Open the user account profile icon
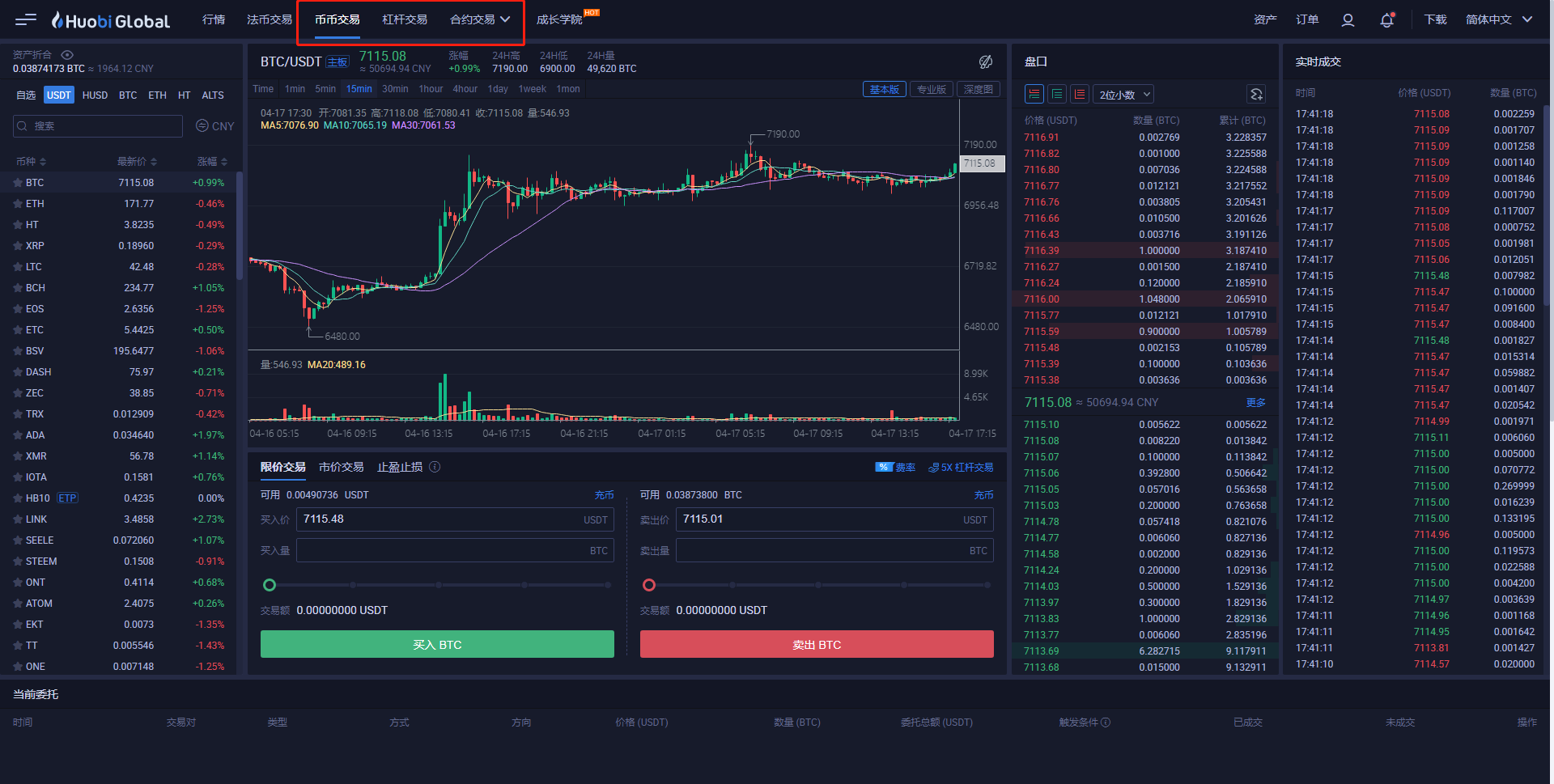Viewport: 1554px width, 784px height. 1348,20
